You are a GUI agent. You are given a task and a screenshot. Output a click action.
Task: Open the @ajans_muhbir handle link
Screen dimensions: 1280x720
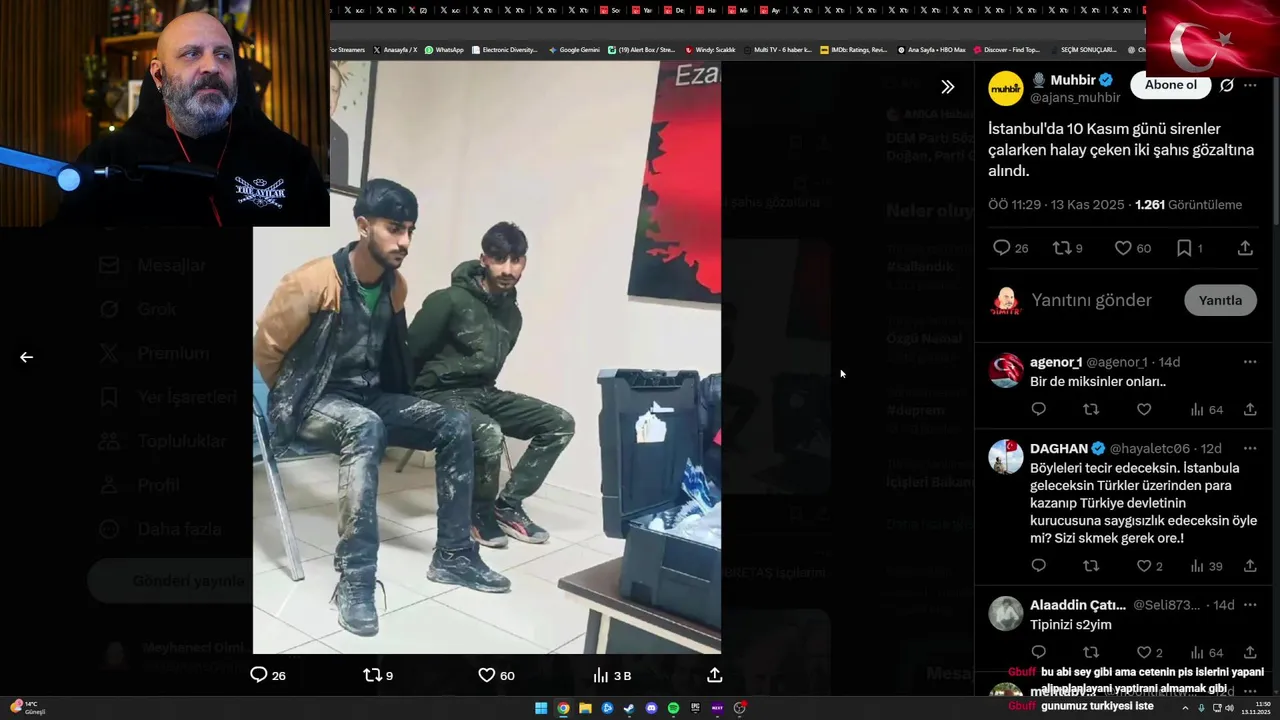pyautogui.click(x=1075, y=98)
